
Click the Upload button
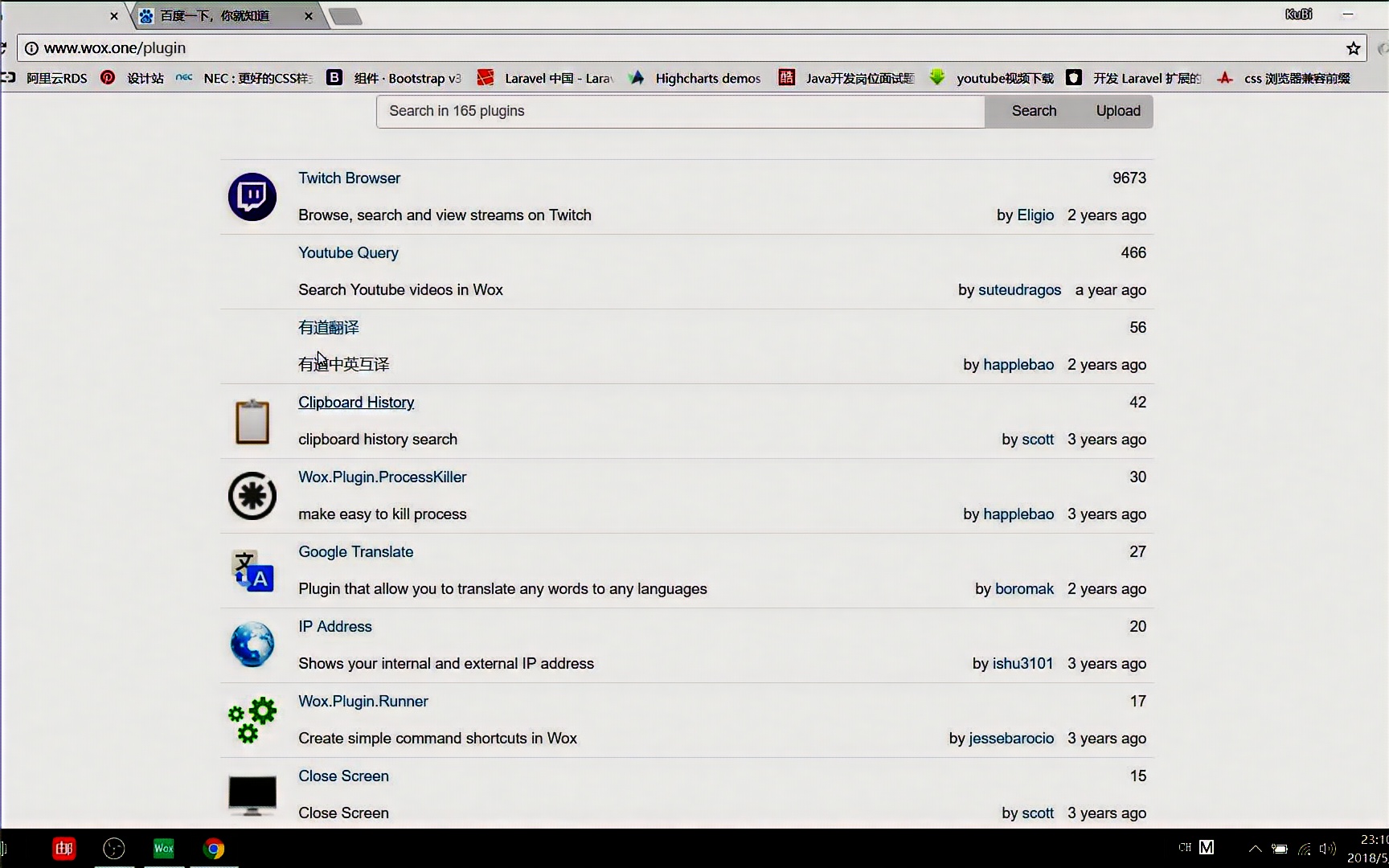click(1118, 111)
